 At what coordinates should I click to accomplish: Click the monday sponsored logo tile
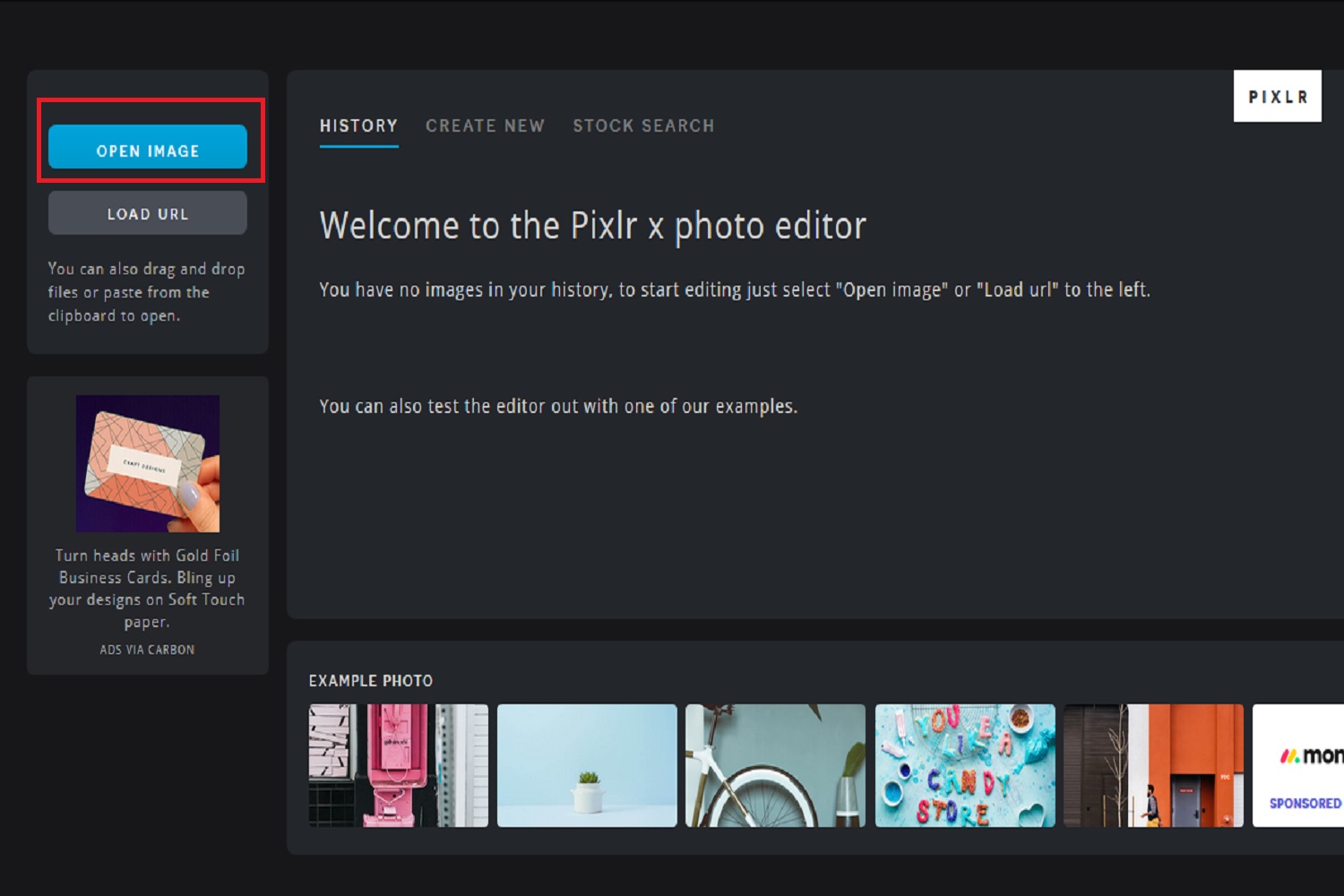click(x=1310, y=755)
